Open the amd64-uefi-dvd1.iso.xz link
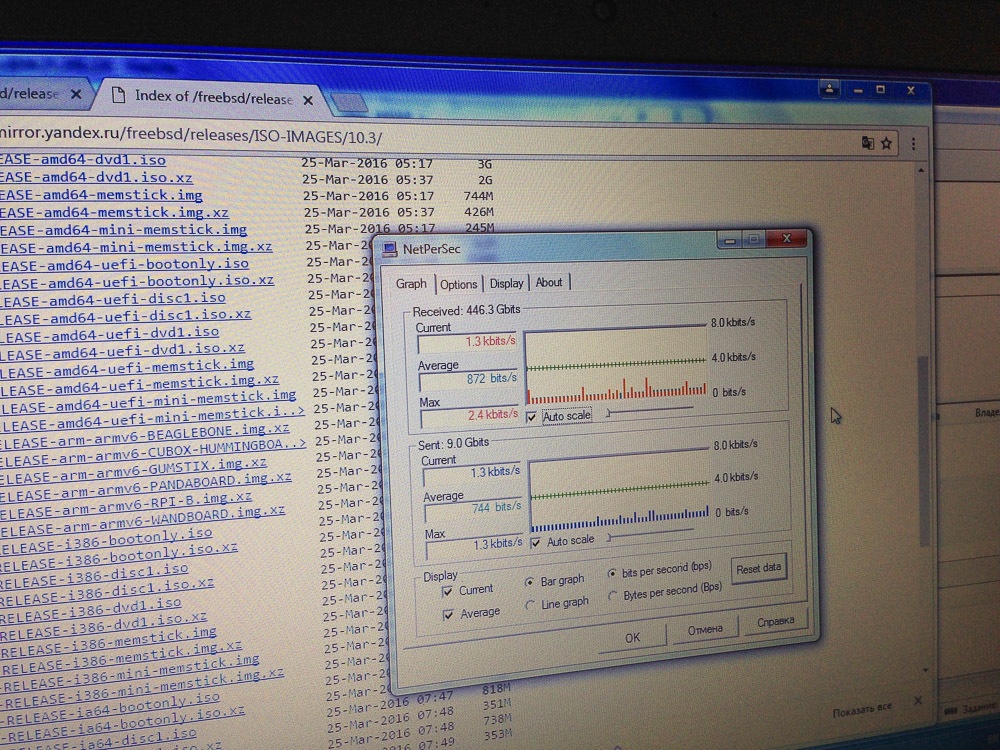 [122, 351]
